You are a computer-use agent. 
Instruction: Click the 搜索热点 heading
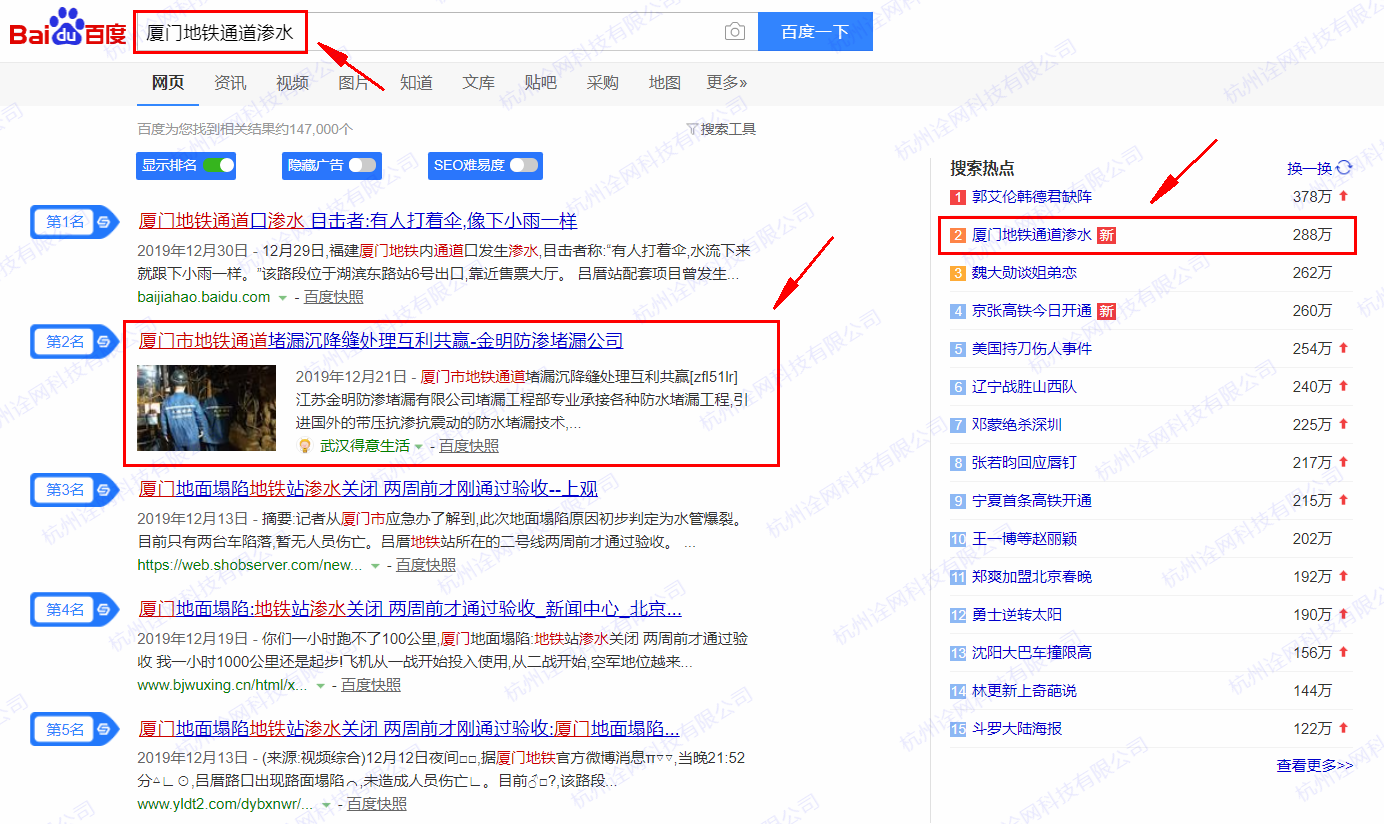tap(982, 168)
